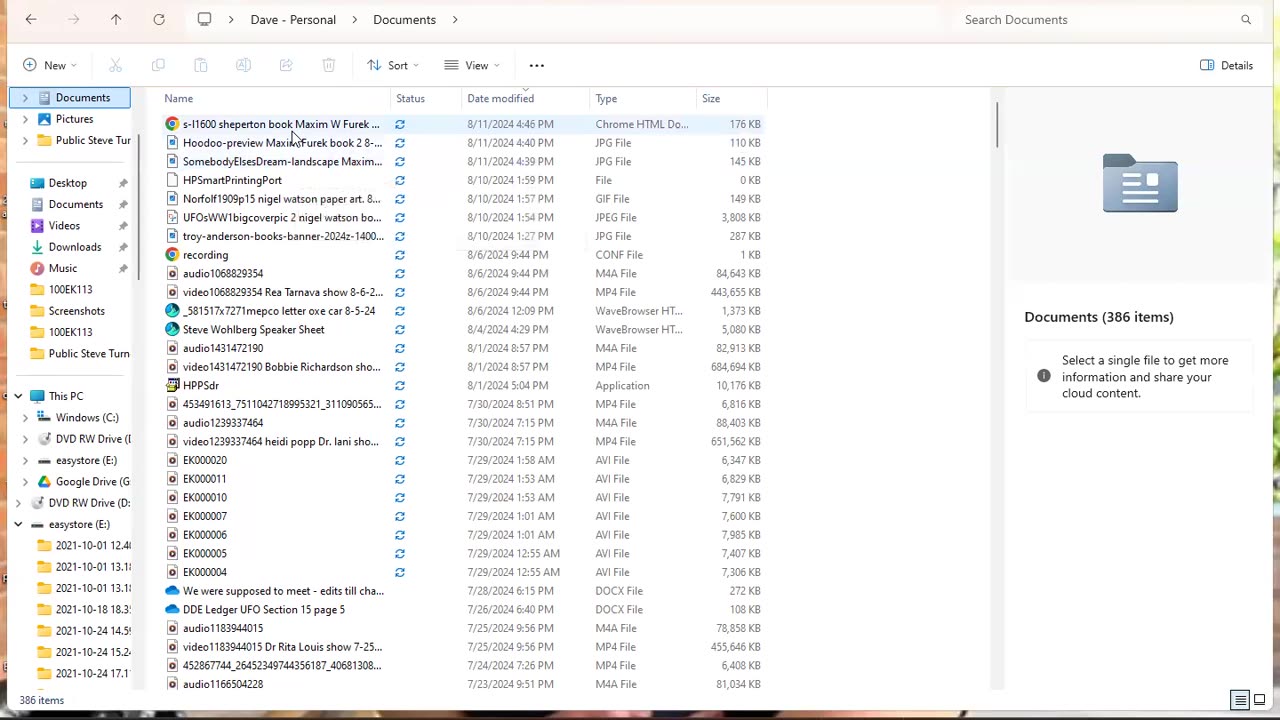Click Documents breadcrumb in address bar
1280x720 pixels.
click(404, 19)
